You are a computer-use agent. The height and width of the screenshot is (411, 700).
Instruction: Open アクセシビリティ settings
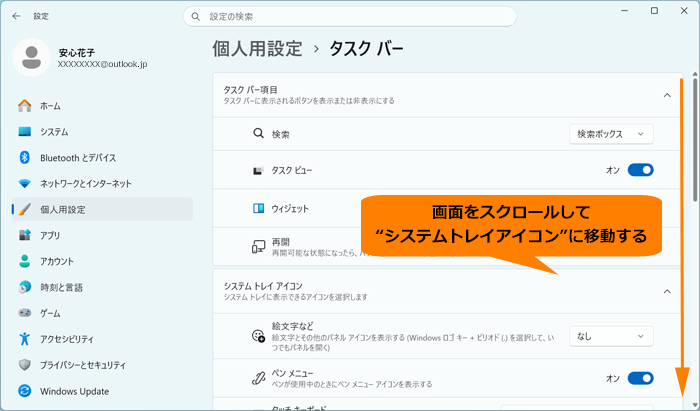click(x=103, y=339)
